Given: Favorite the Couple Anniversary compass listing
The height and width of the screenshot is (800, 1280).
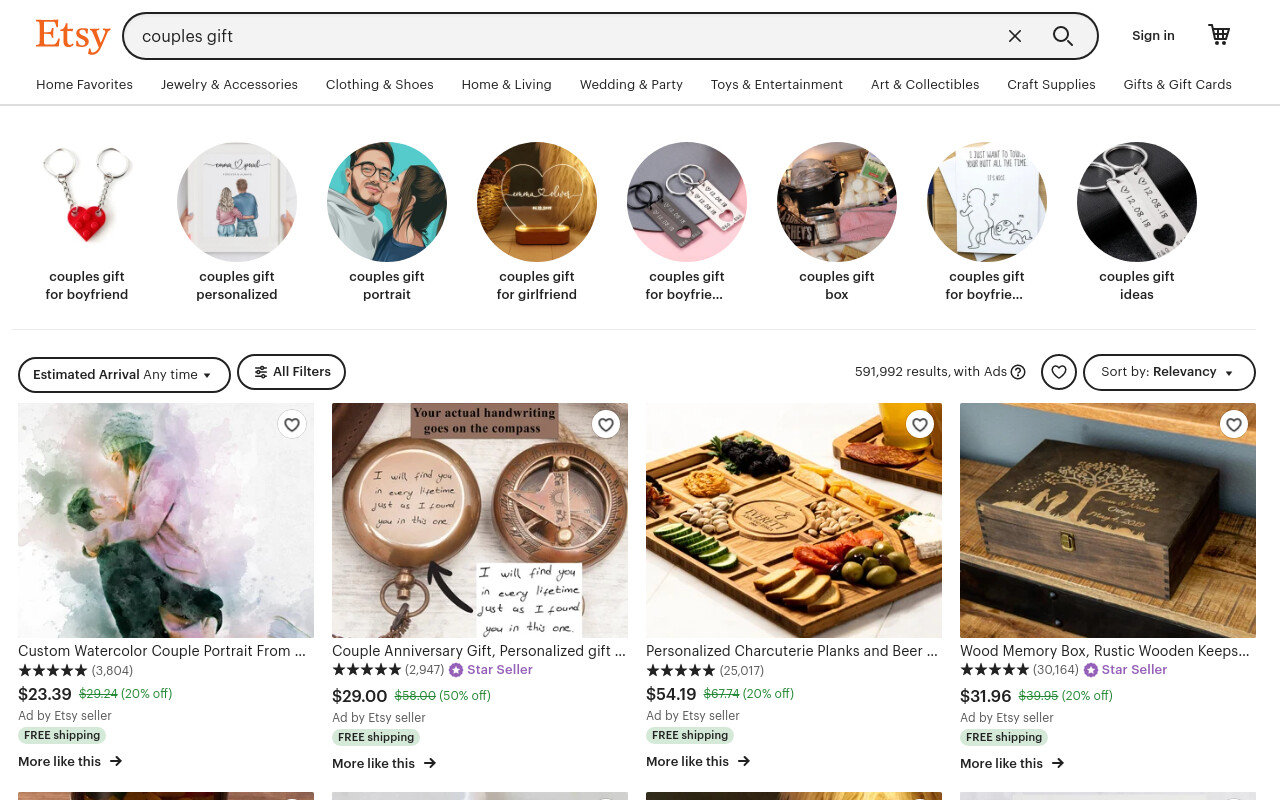Looking at the screenshot, I should pos(606,425).
